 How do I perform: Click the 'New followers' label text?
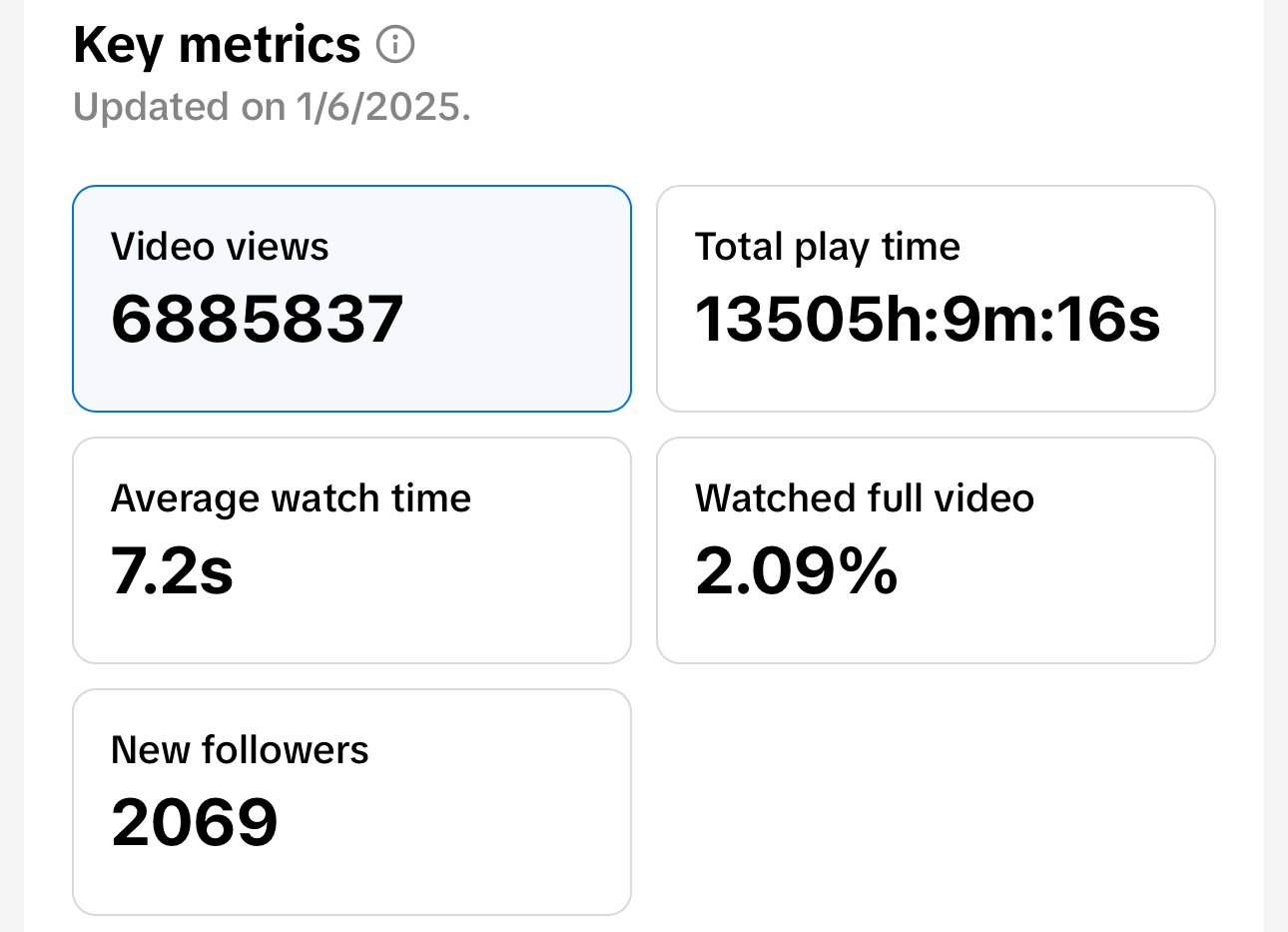pyautogui.click(x=240, y=750)
